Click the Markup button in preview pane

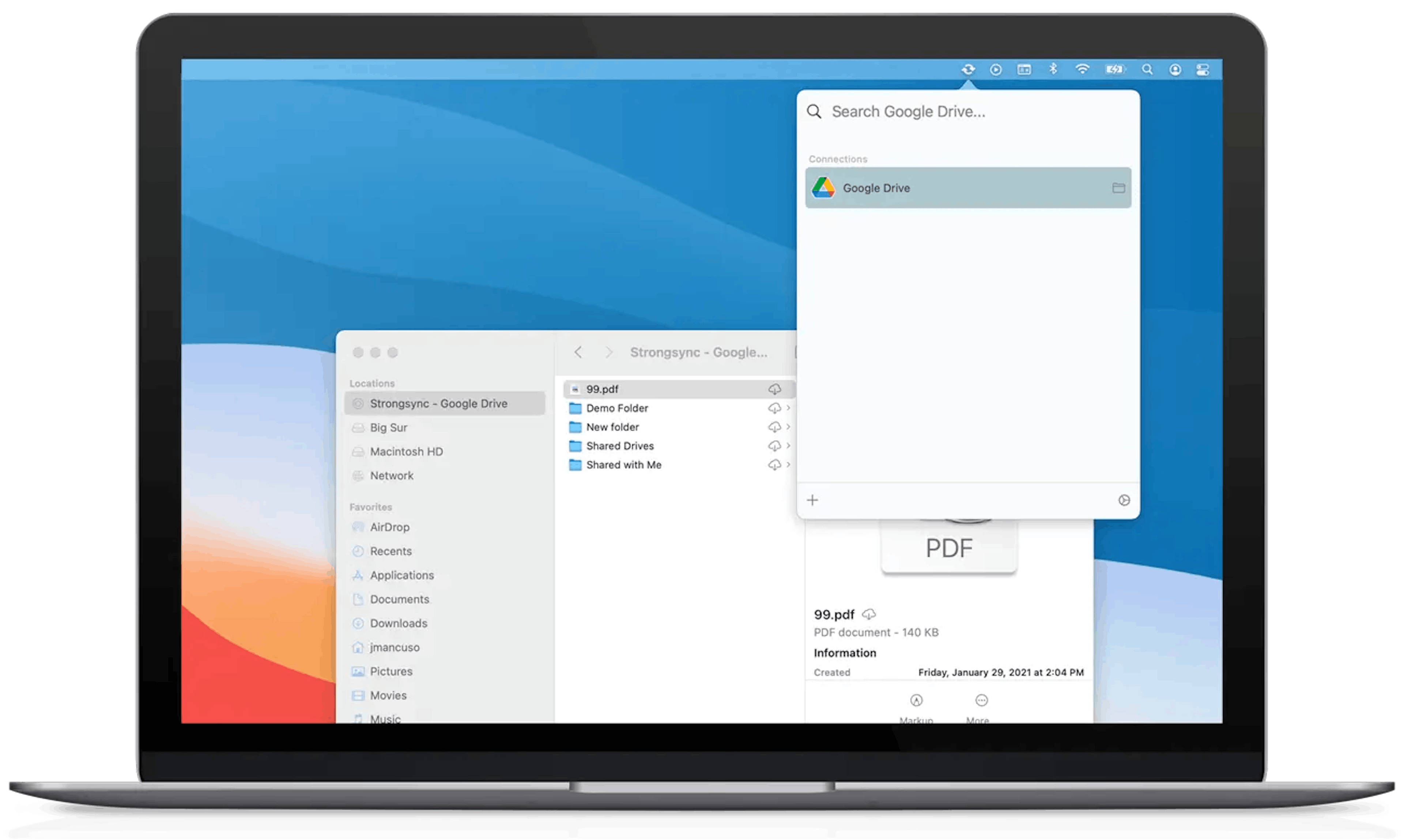coord(916,708)
